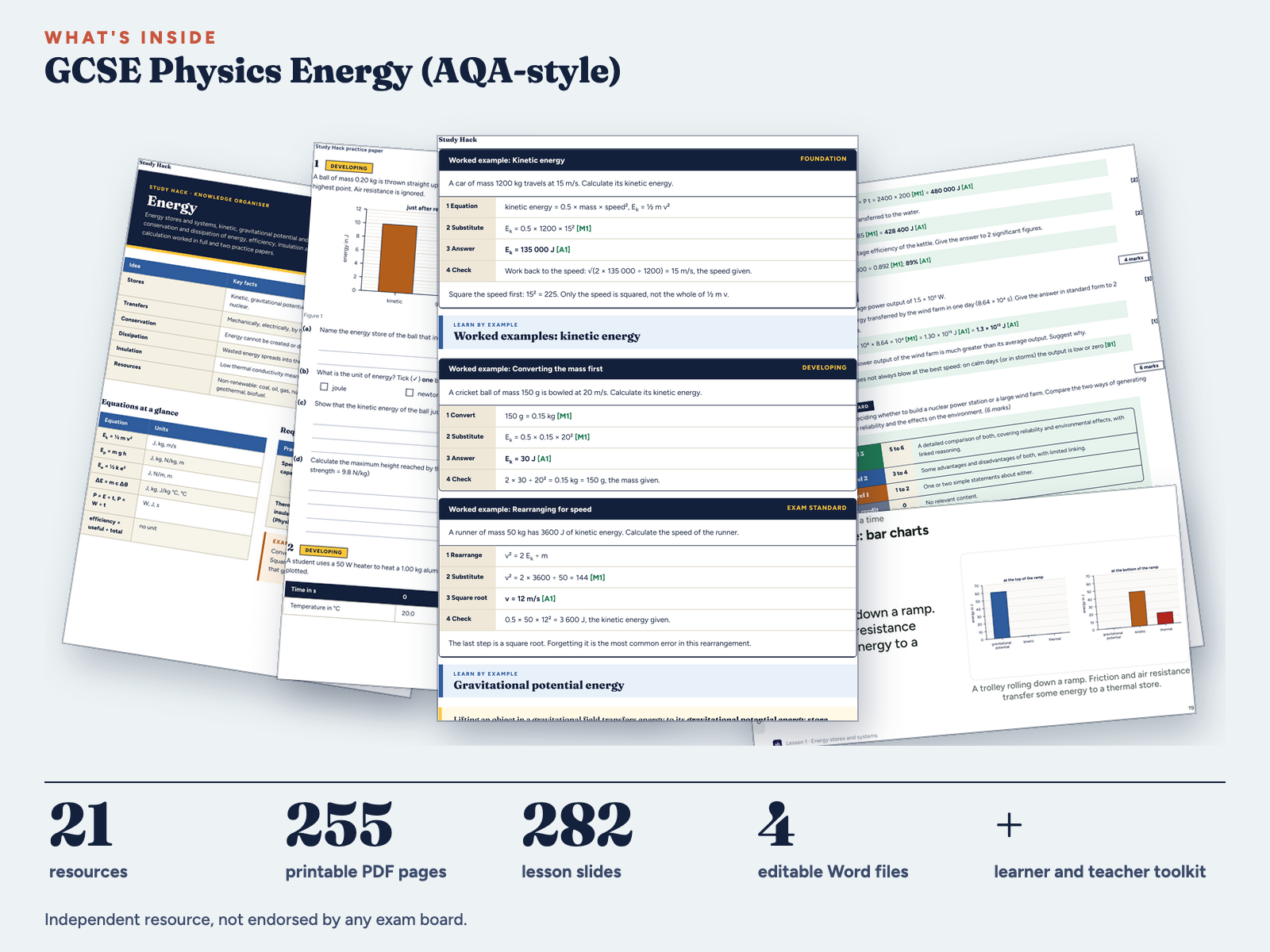Viewport: 1270px width, 952px height.
Task: Select the FOUNDATION level badge
Action: [823, 159]
